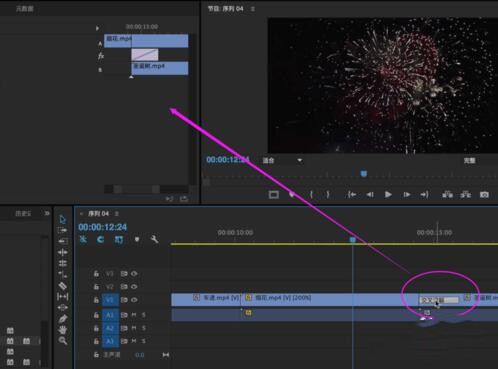Toggle snap magnet in timeline
Viewport: 498px width, 369px height.
click(100, 239)
